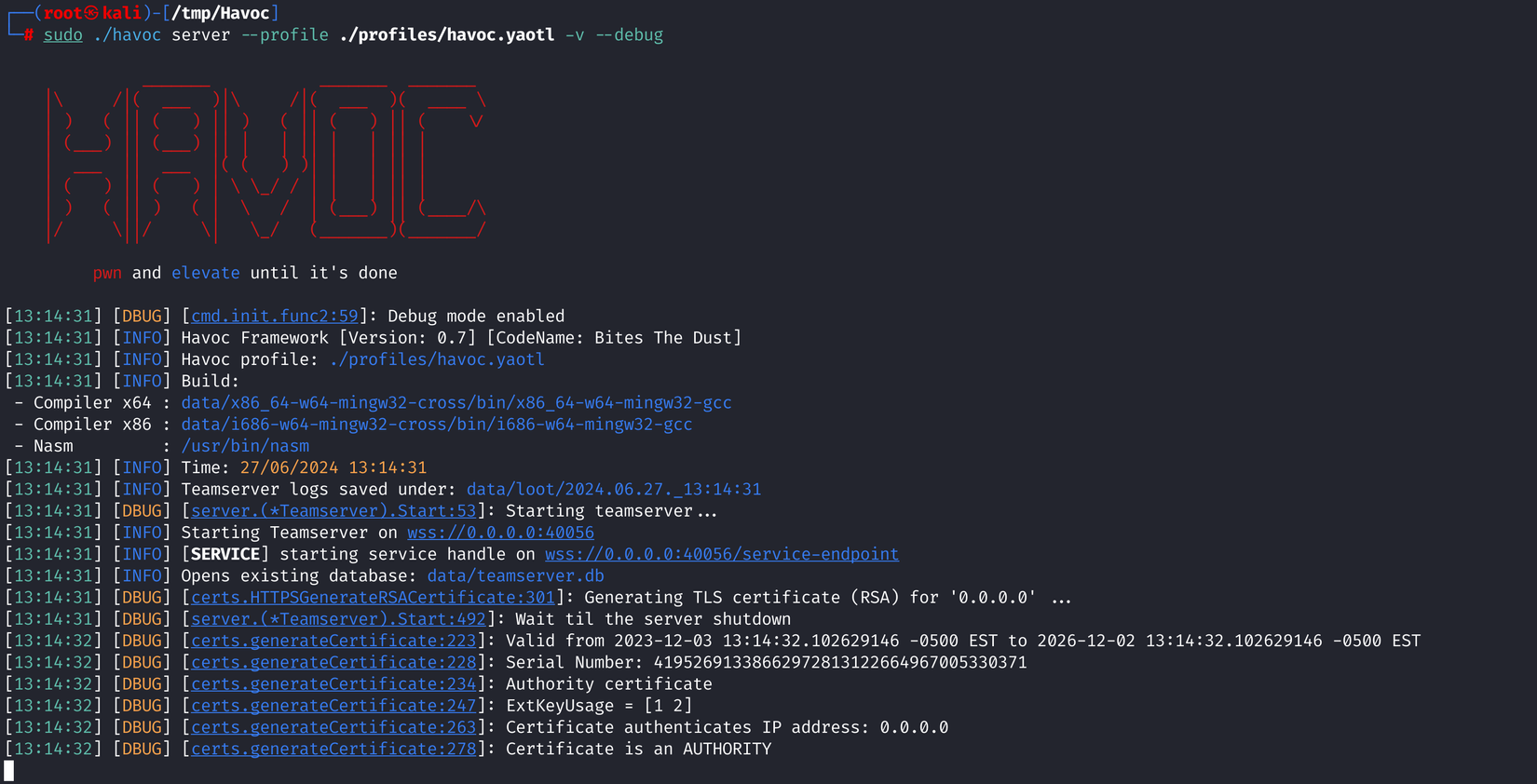This screenshot has height=784, width=1537.
Task: Click the HAVOC ASCII art logo
Action: point(266,163)
